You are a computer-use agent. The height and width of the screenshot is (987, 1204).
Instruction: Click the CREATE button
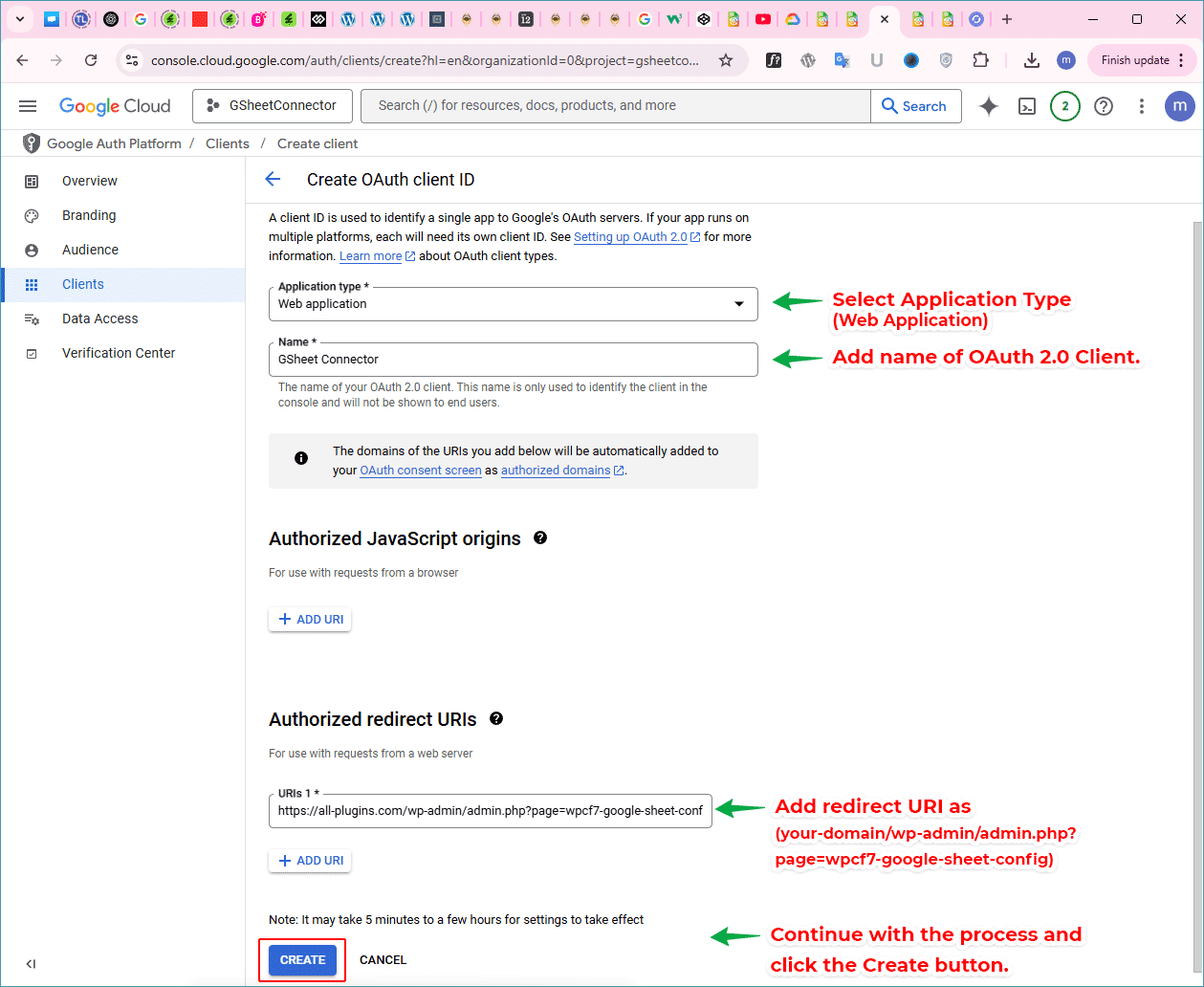tap(302, 960)
